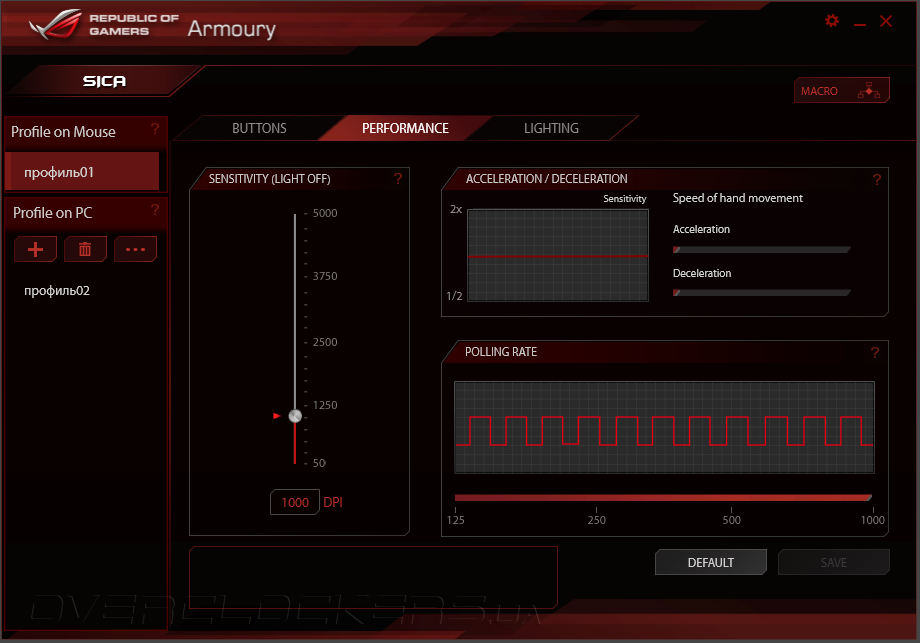Screen dimensions: 920x643
Task: Click the acceleration sensitivity graph
Action: [x=558, y=255]
